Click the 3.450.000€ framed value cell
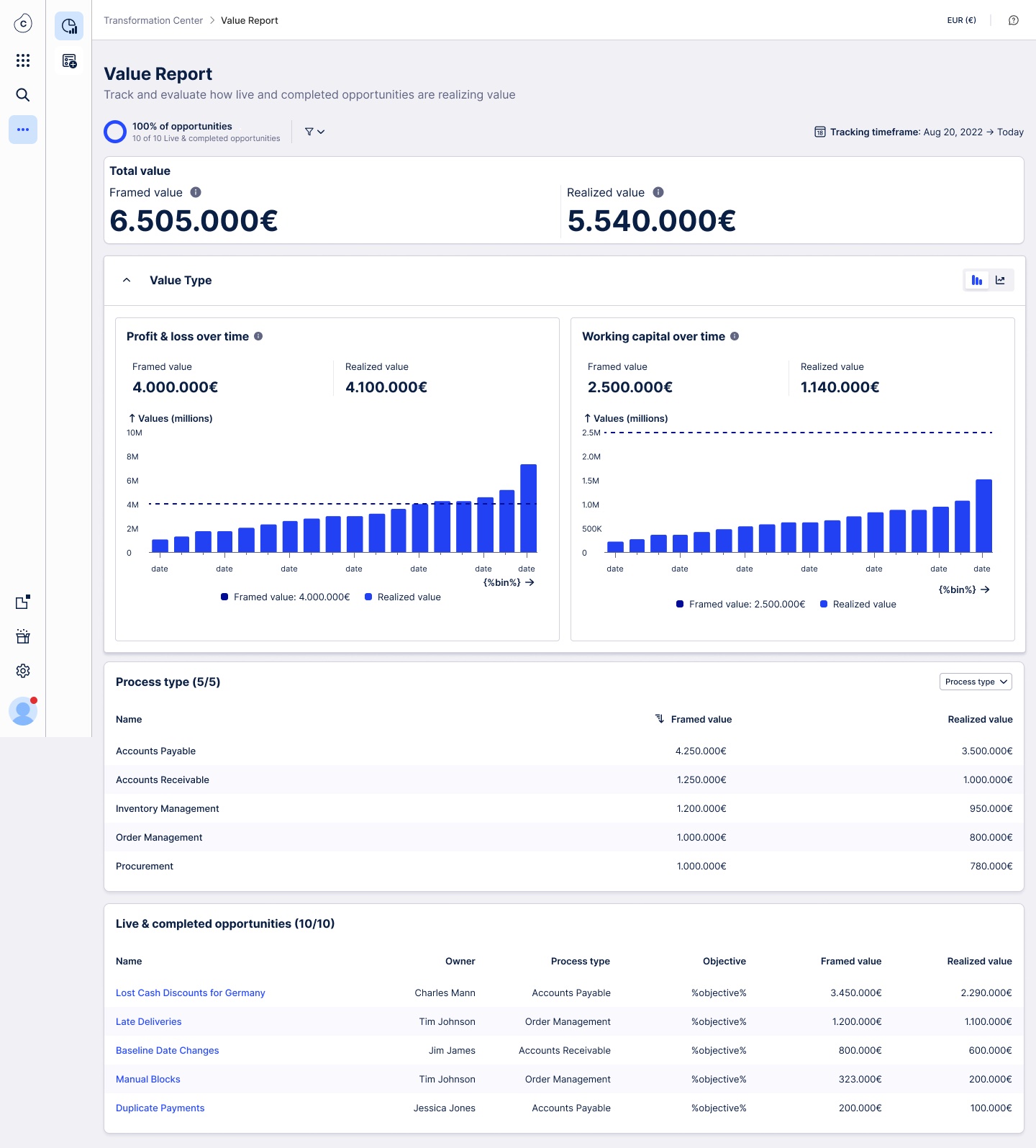 point(856,993)
